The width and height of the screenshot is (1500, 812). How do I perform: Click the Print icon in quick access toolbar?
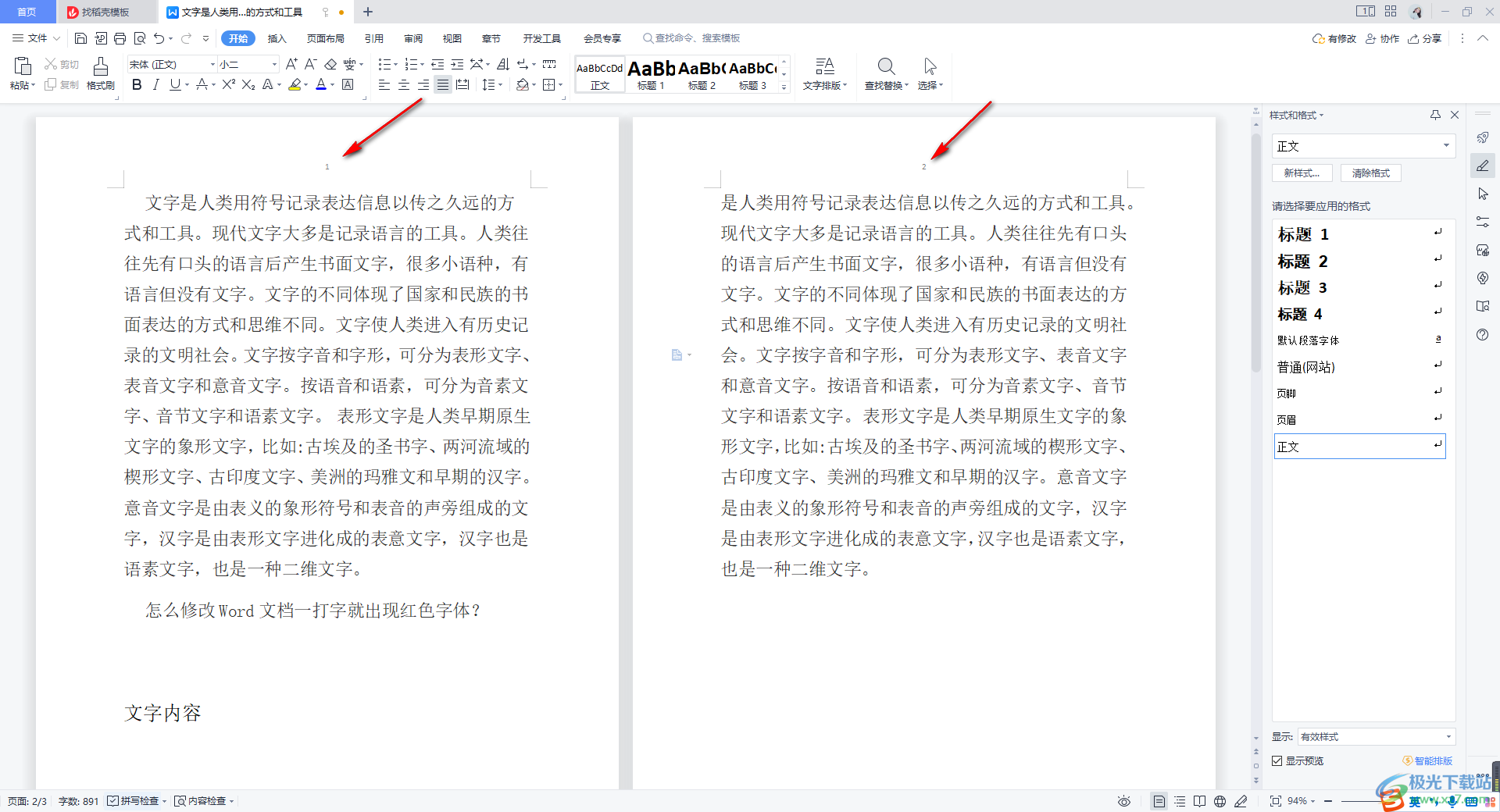pos(120,38)
